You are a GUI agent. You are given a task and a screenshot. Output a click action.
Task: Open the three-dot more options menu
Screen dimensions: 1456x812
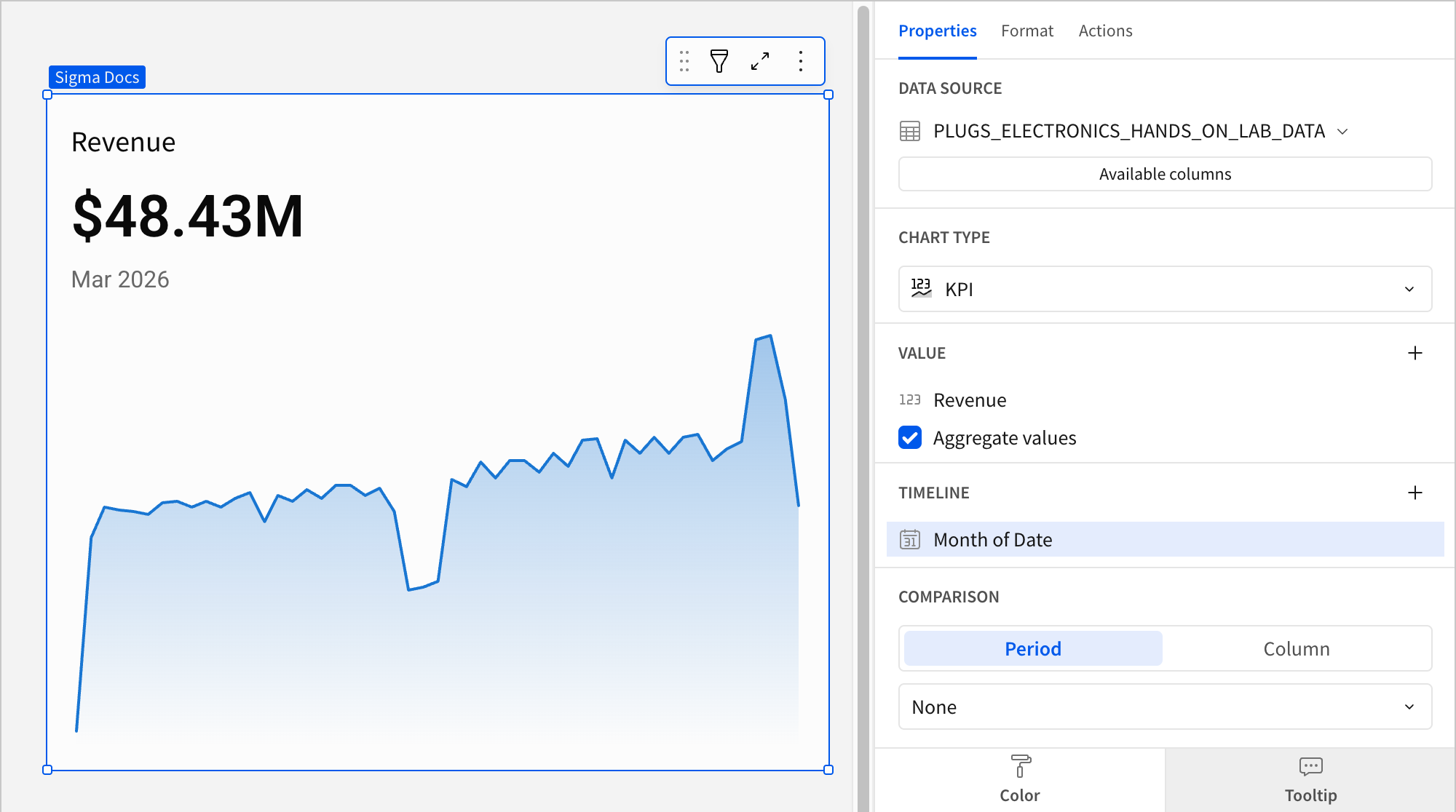coord(801,61)
